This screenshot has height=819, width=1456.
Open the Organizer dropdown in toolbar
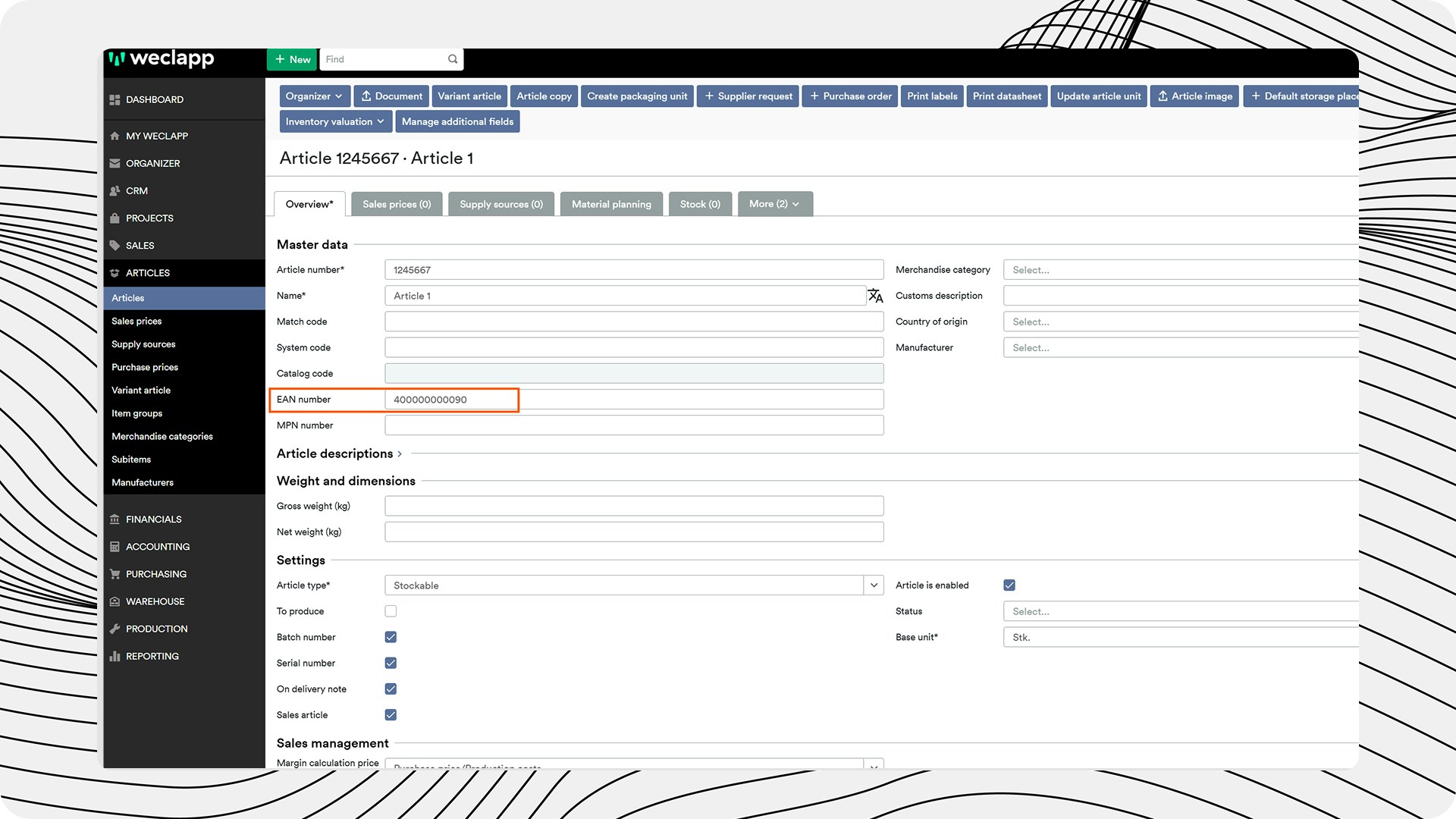[315, 96]
